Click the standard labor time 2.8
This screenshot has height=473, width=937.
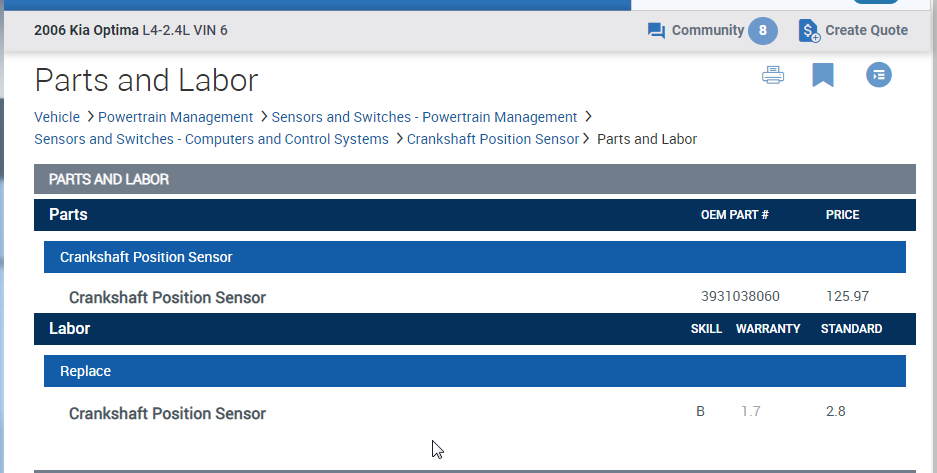pyautogui.click(x=835, y=411)
